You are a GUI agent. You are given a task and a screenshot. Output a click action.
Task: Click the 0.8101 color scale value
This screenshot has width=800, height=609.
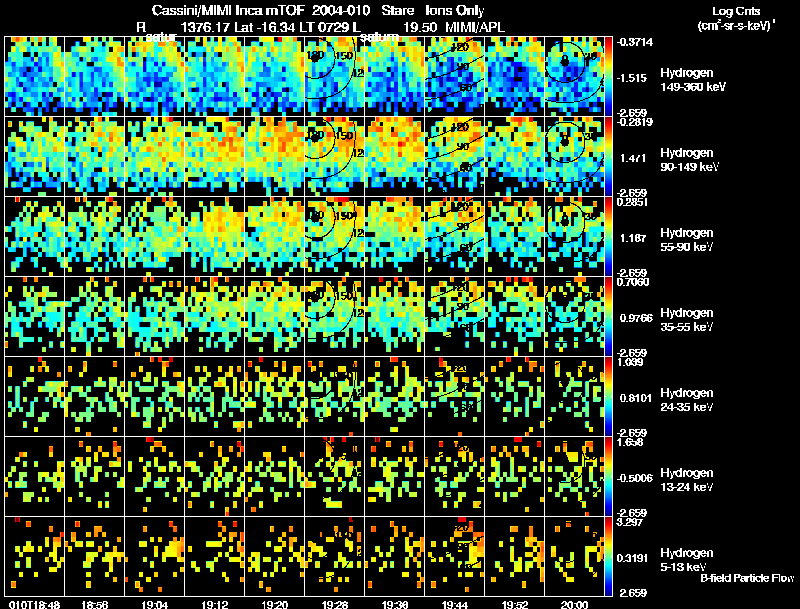click(636, 398)
